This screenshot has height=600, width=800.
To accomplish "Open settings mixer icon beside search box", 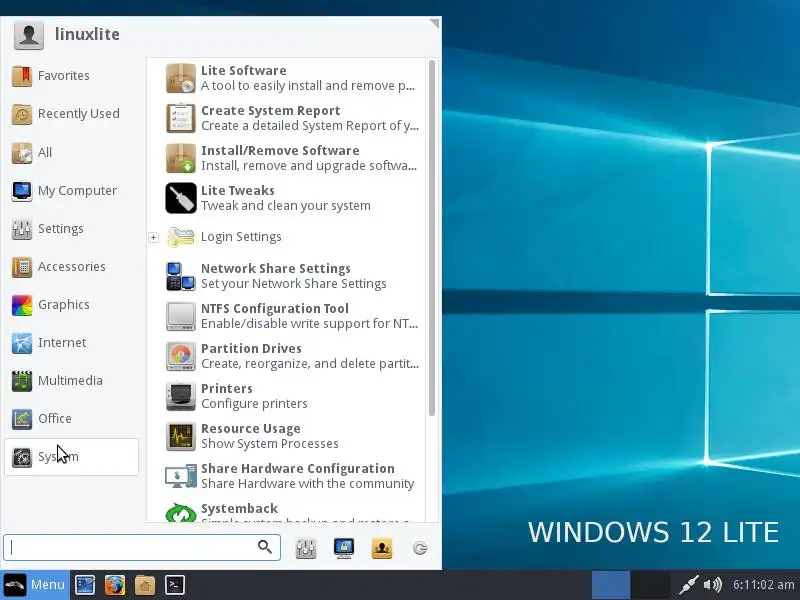I will tap(306, 548).
